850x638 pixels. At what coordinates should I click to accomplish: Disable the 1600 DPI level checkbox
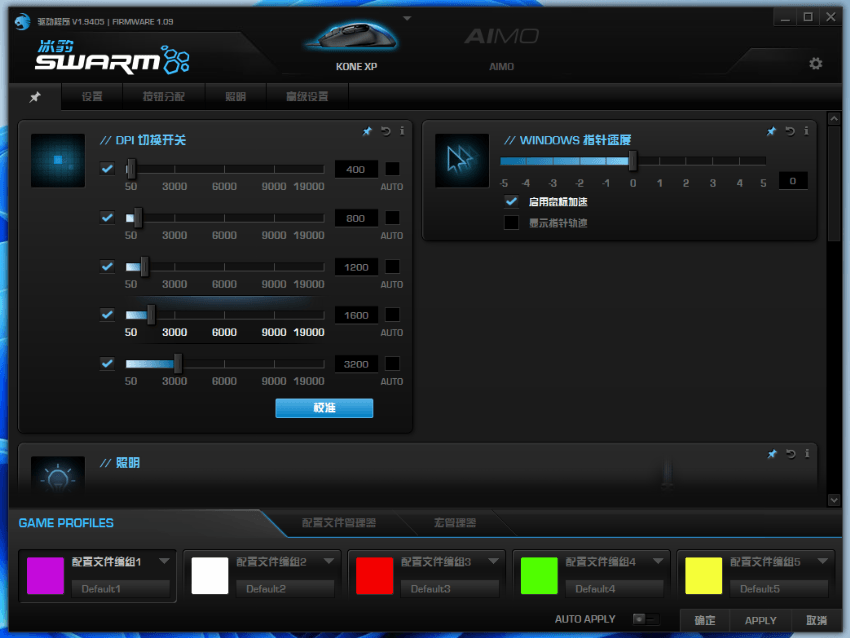107,314
